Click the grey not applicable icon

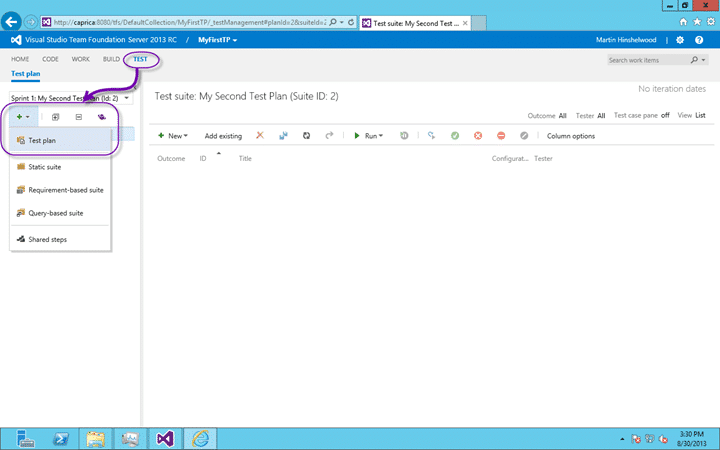tap(524, 135)
